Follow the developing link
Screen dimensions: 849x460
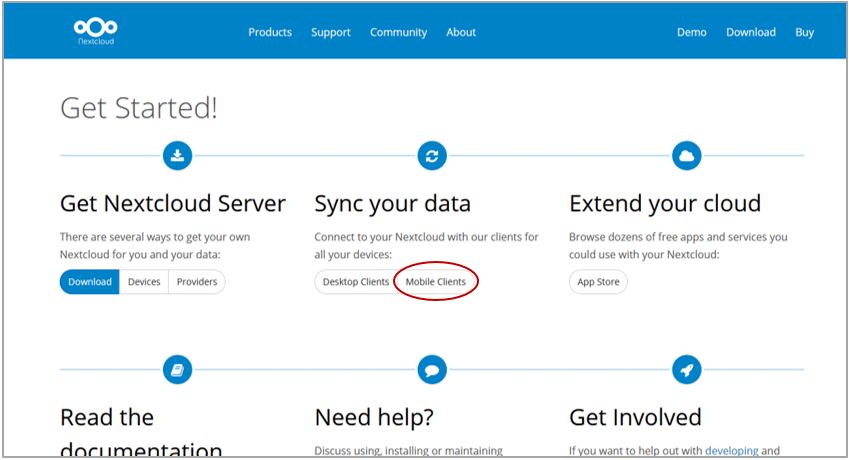pyautogui.click(x=732, y=450)
